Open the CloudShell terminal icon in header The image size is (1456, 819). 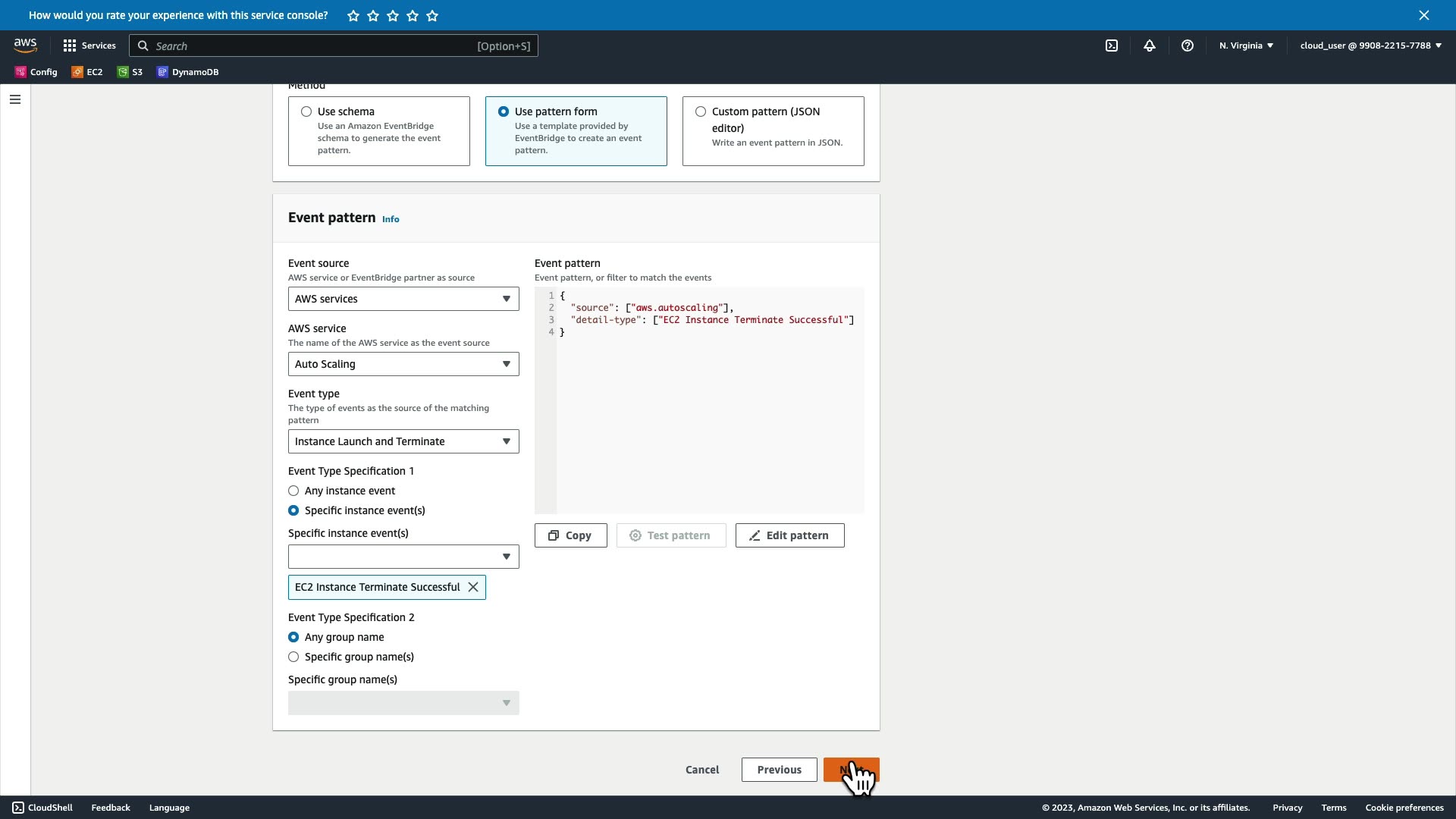point(1112,45)
